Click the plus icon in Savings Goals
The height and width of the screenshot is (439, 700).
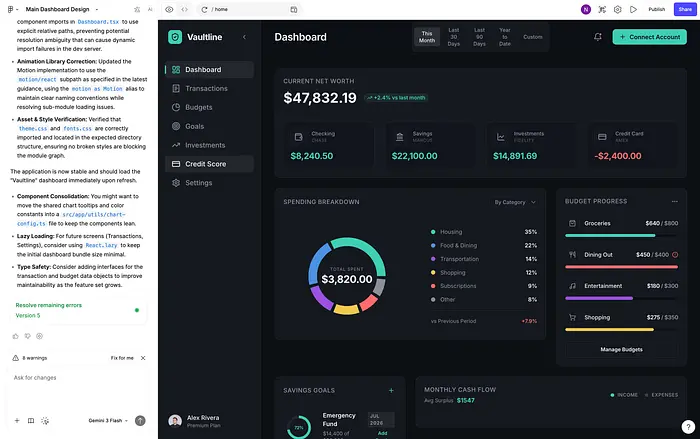click(391, 390)
